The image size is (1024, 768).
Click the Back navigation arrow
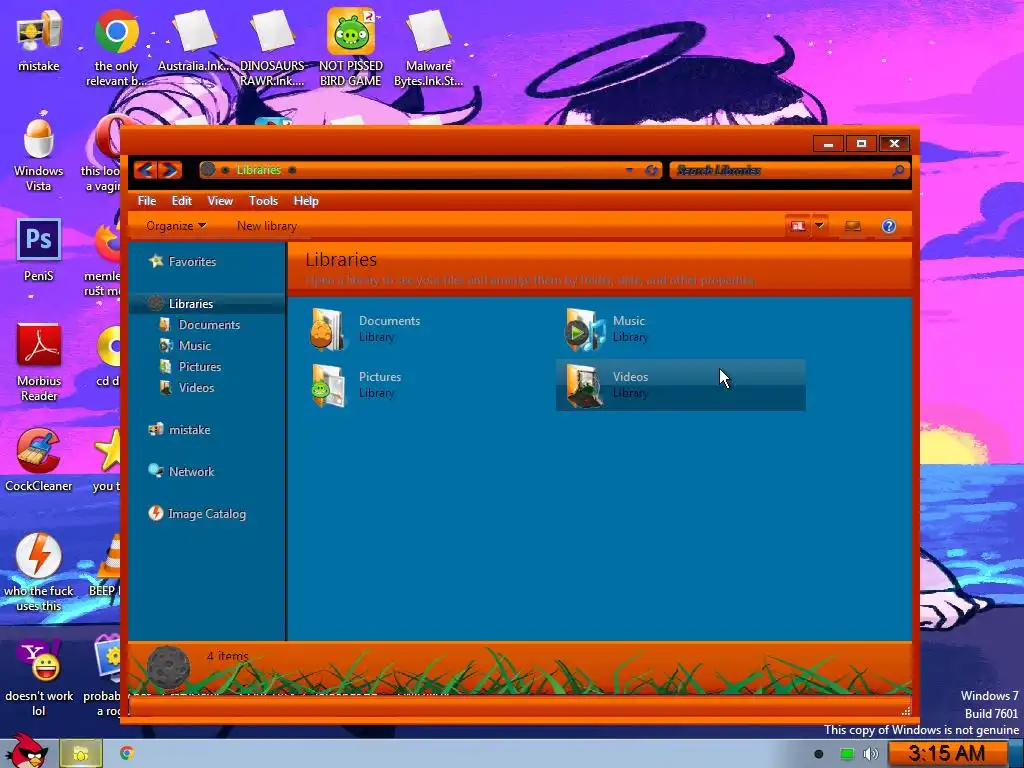point(145,170)
